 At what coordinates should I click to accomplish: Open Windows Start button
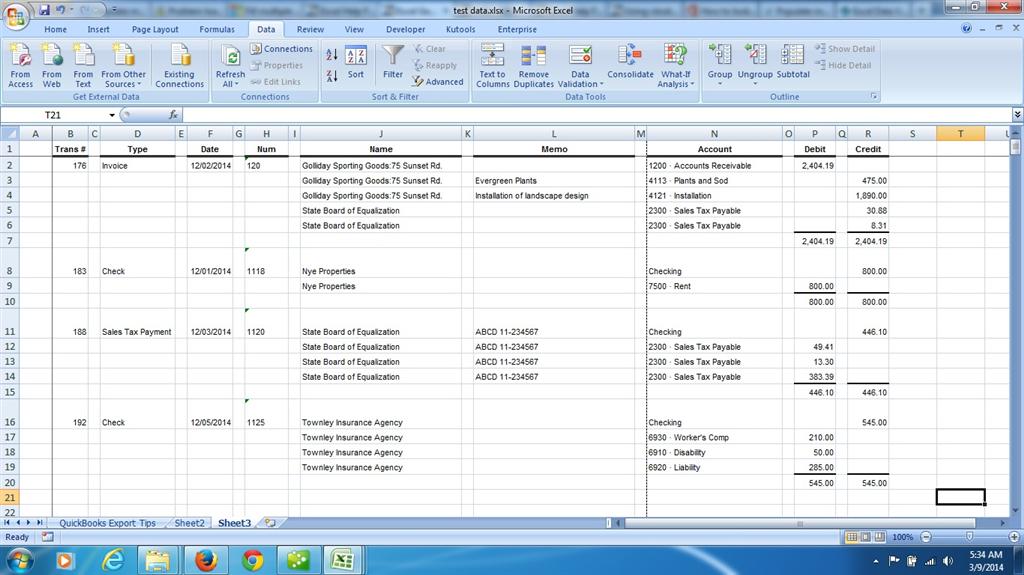(20, 560)
